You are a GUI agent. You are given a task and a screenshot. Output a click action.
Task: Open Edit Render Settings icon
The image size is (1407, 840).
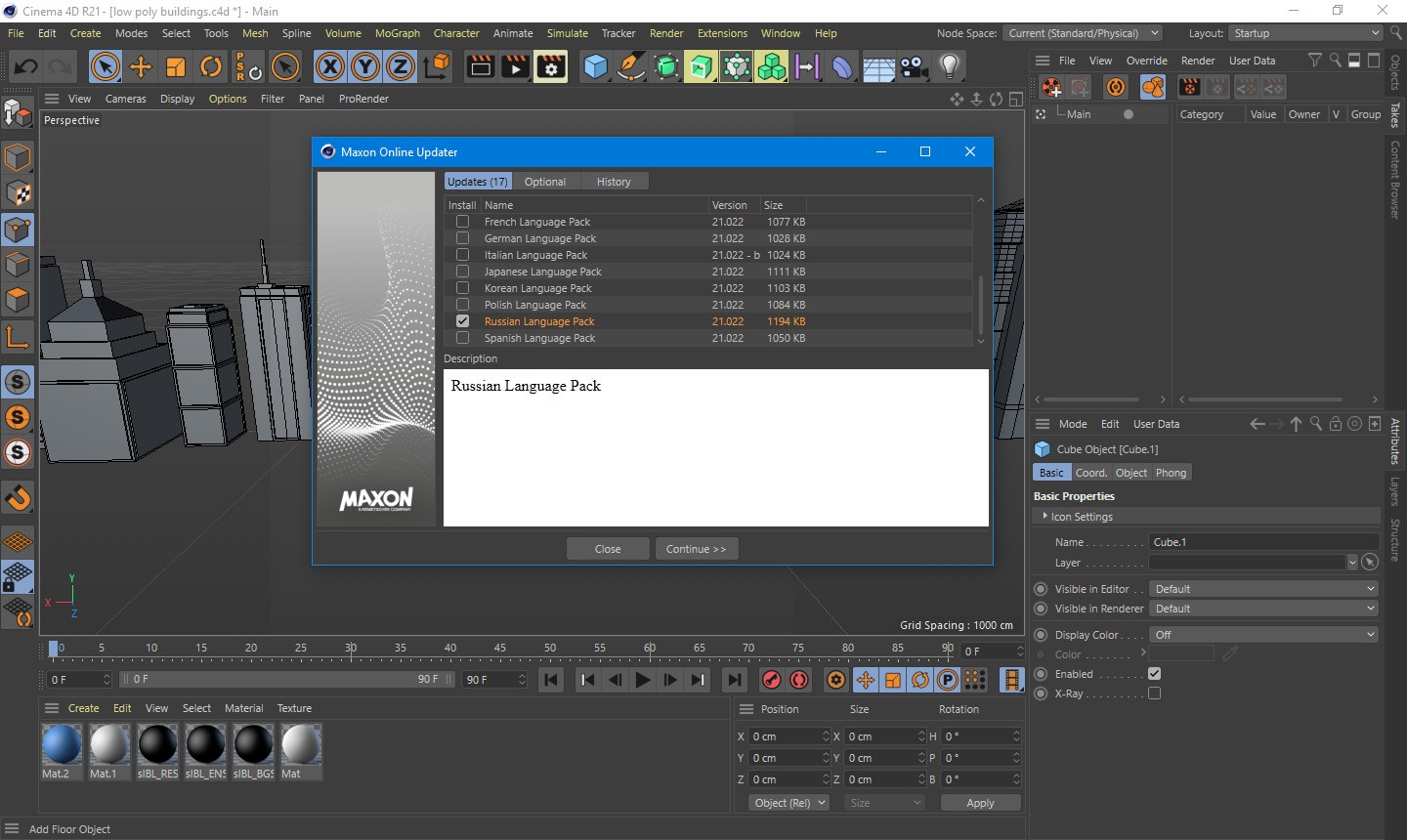[x=551, y=66]
